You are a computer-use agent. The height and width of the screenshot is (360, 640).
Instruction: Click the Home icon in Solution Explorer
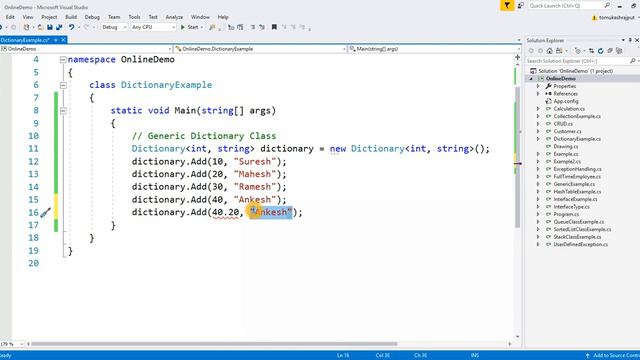pyautogui.click(x=550, y=51)
